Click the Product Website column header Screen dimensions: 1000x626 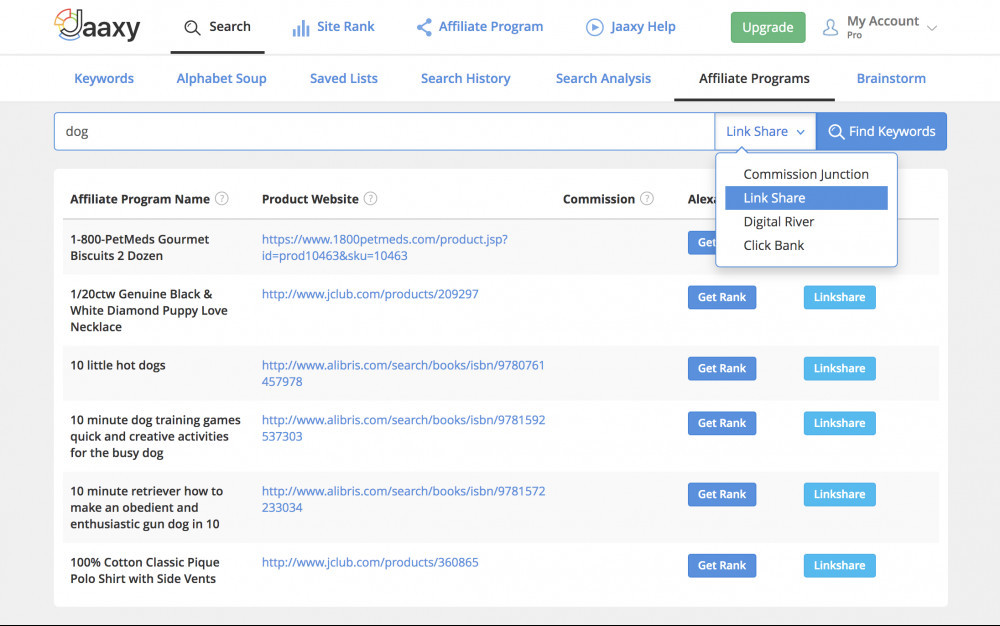point(310,199)
